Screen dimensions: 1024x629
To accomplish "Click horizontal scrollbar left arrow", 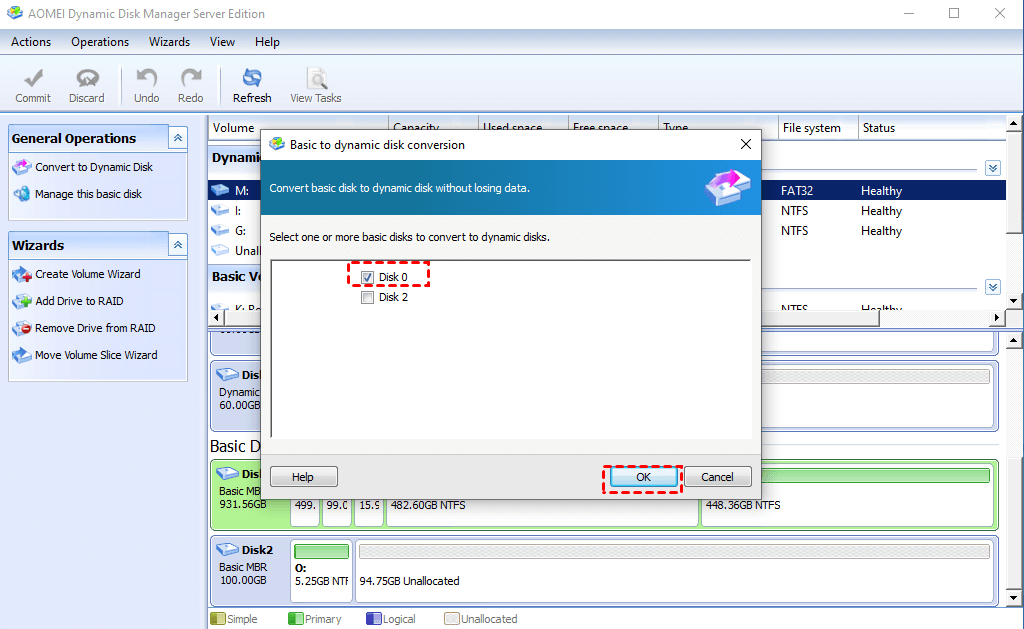I will coord(217,317).
